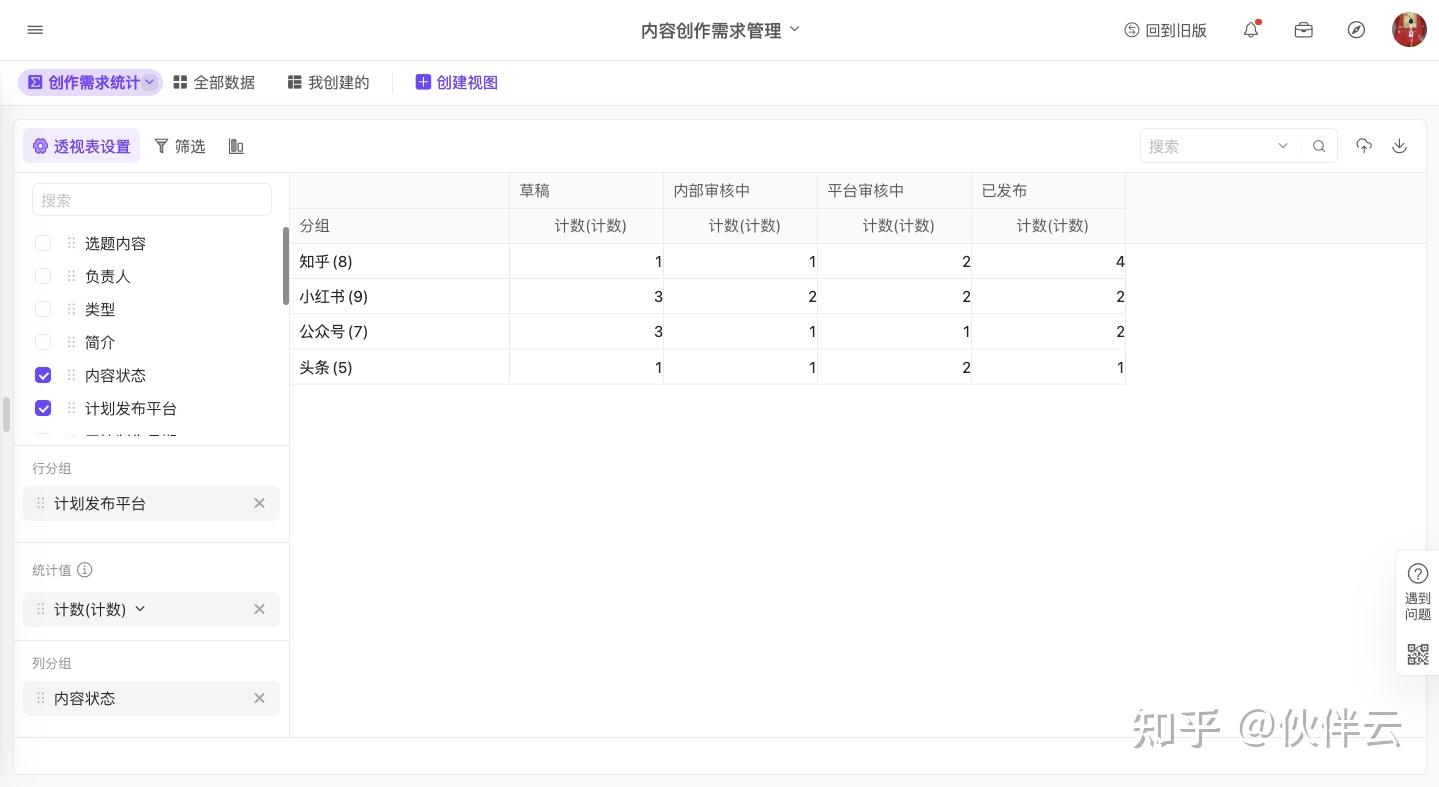
Task: Focus the top-right 搜索 field
Action: click(1207, 146)
